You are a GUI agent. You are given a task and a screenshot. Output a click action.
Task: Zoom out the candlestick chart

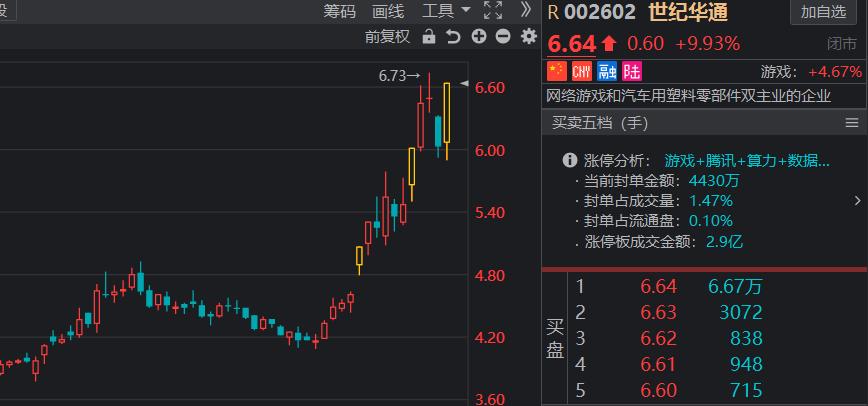point(503,37)
